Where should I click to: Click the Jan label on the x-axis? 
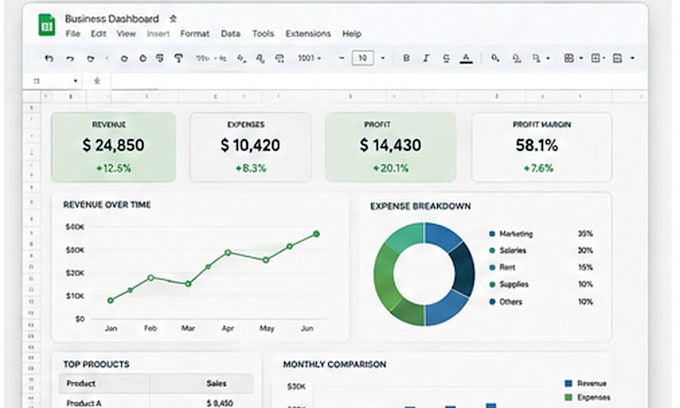(x=111, y=328)
